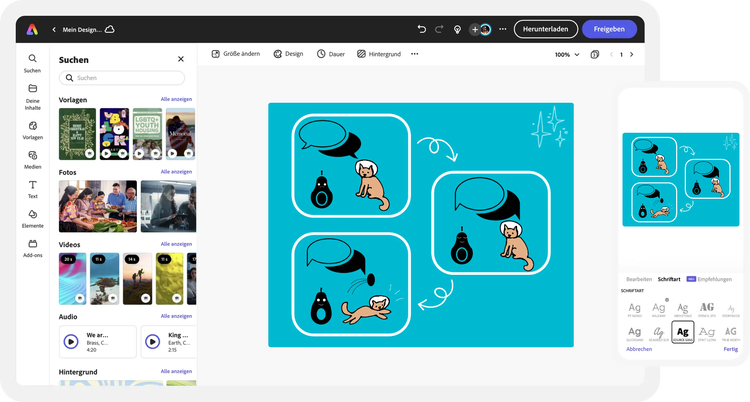750x402 pixels.
Task: Click Abbrechen on the phone panel
Action: tap(639, 349)
